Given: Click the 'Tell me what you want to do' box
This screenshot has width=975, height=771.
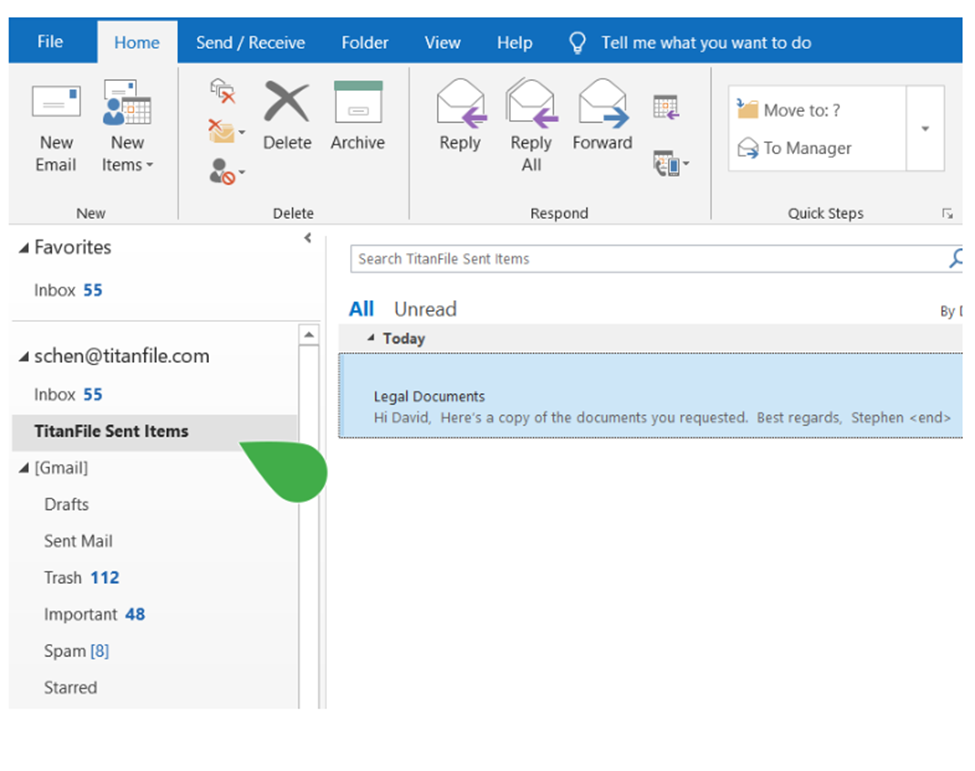Looking at the screenshot, I should point(706,42).
